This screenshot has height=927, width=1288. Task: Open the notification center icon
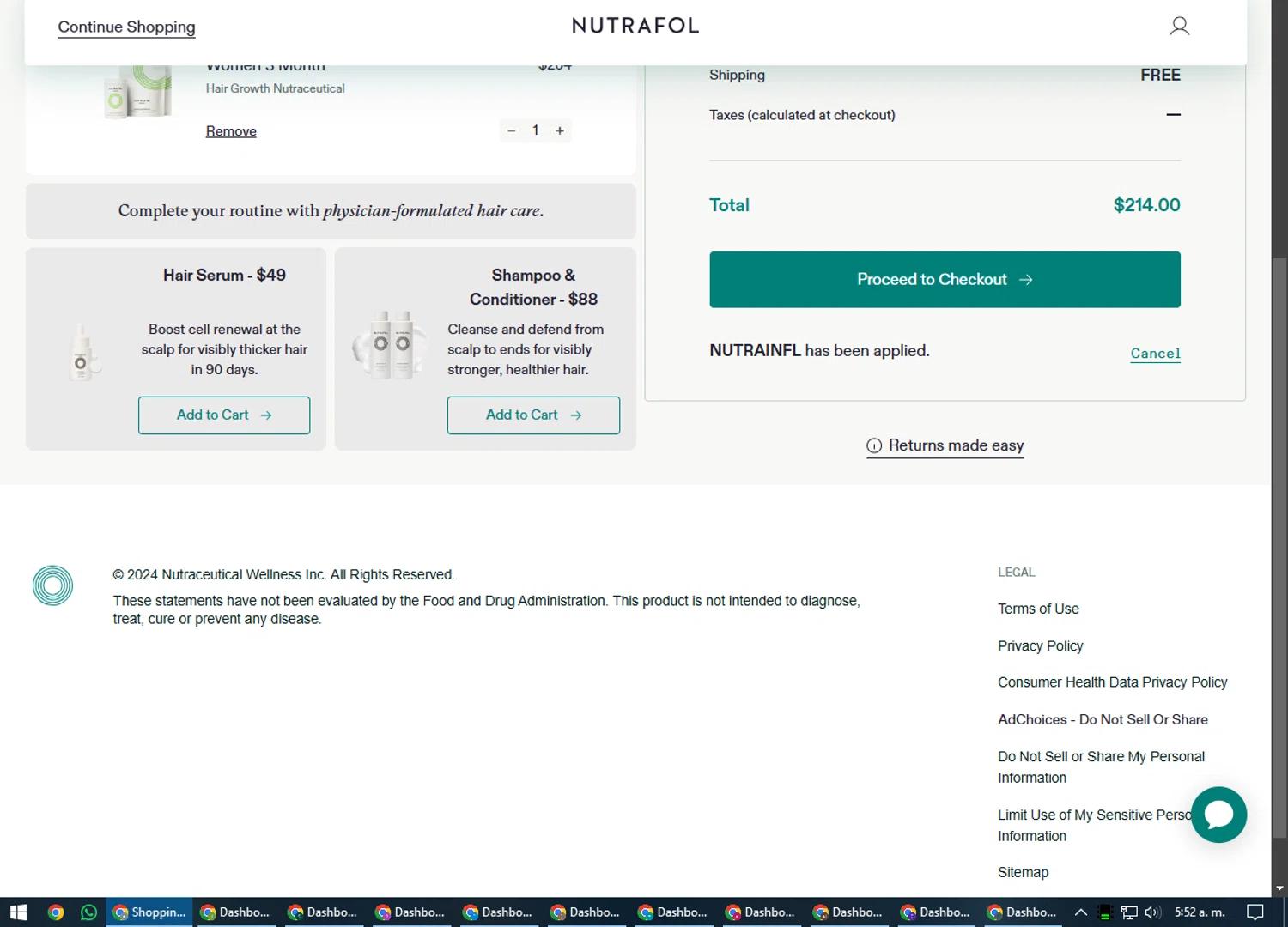pyautogui.click(x=1255, y=912)
